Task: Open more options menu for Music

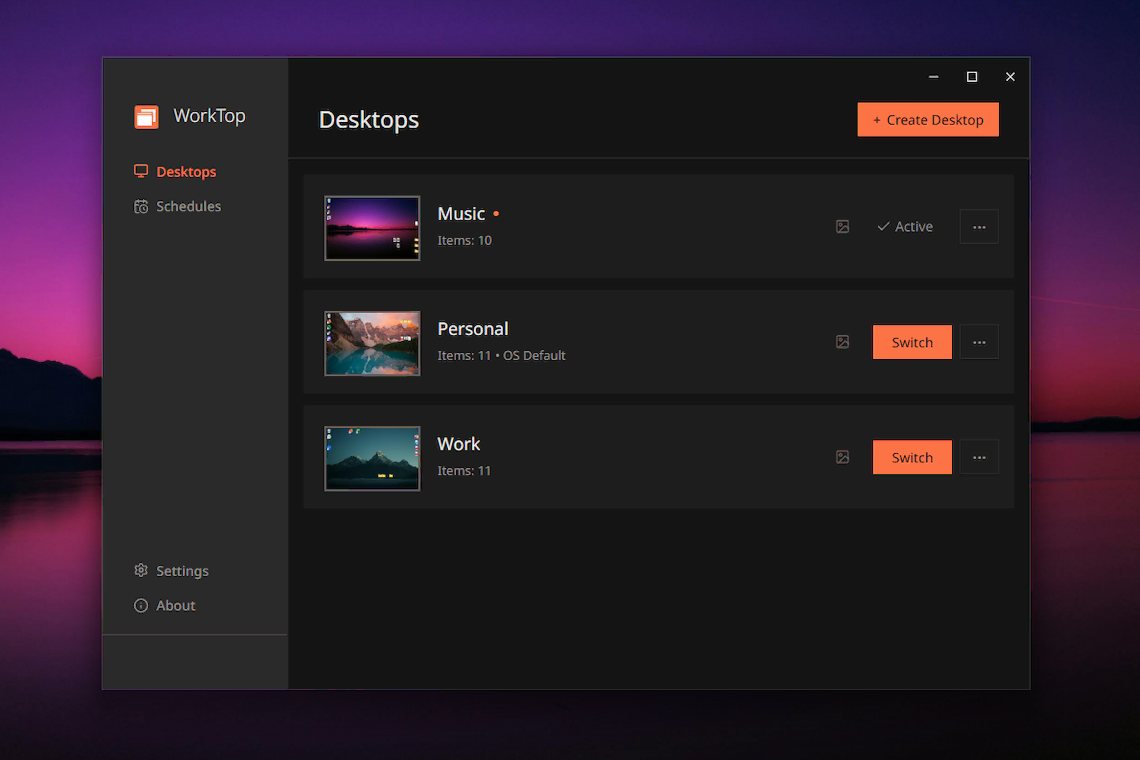Action: (x=979, y=227)
